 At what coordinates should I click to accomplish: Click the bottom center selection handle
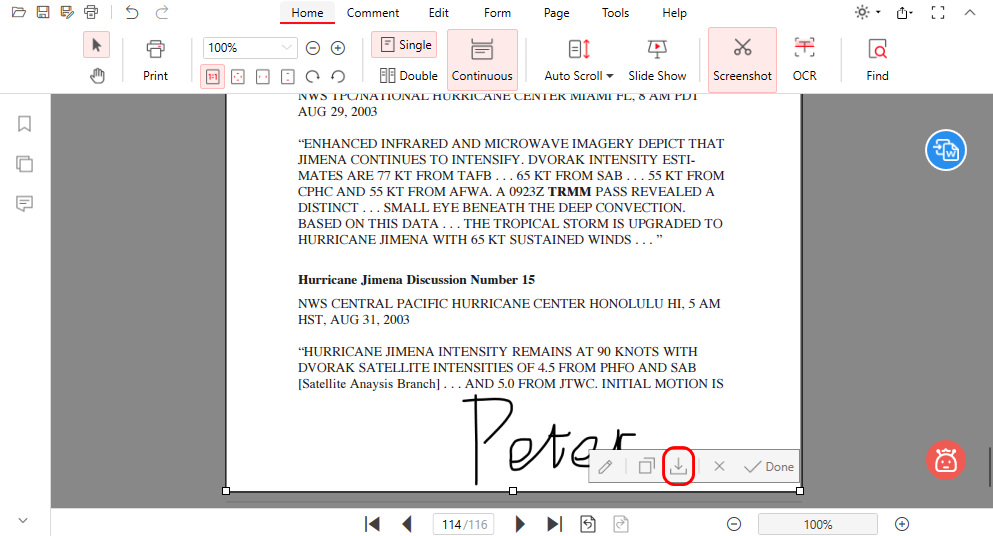(513, 491)
